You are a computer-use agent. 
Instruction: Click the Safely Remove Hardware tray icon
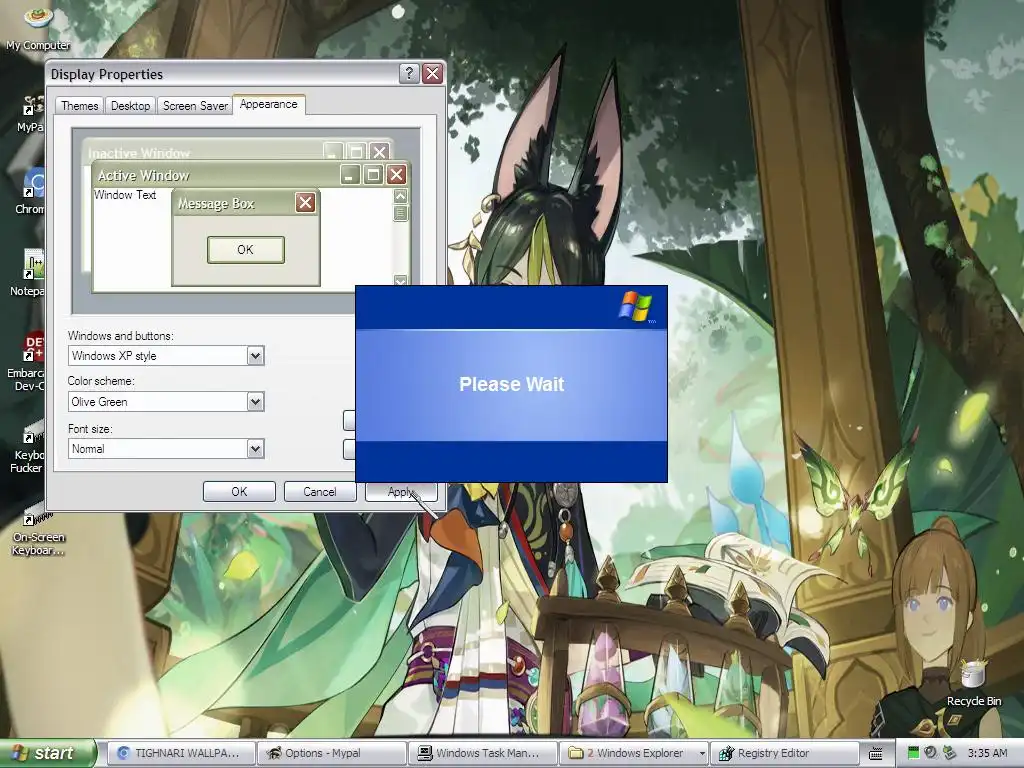949,753
